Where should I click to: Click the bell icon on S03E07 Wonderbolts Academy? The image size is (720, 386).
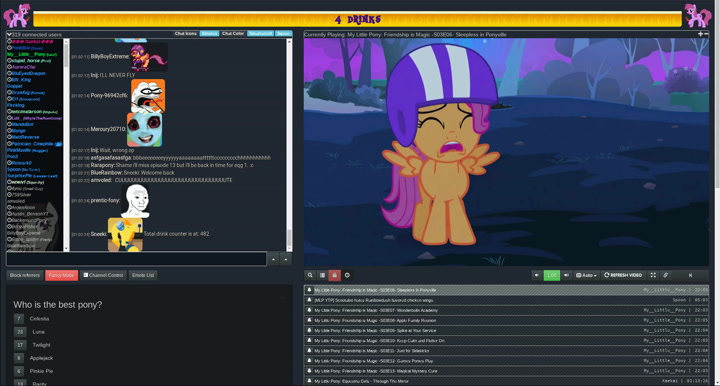point(309,310)
